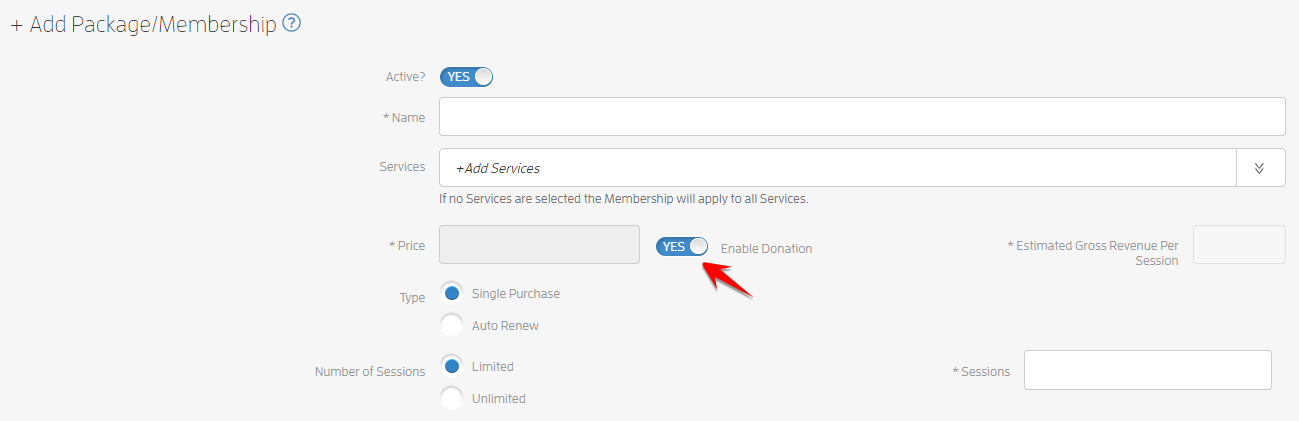Click the Services help note text
Image resolution: width=1299 pixels, height=421 pixels.
(x=624, y=199)
